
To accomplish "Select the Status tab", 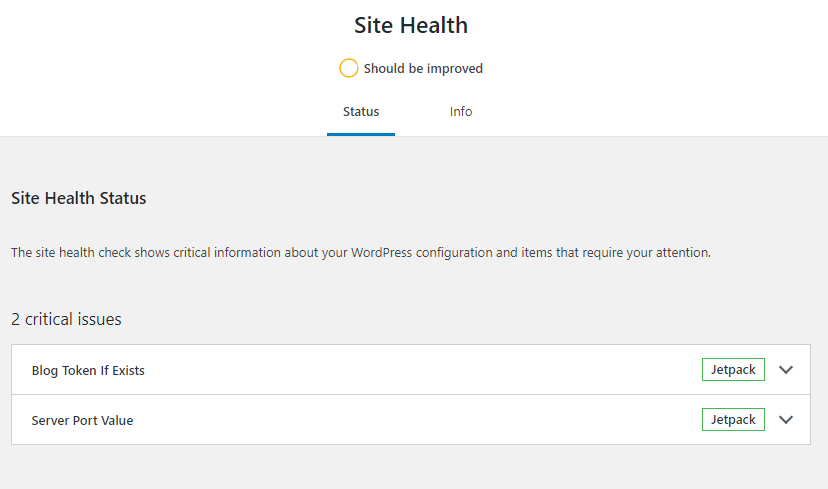I will [x=361, y=112].
